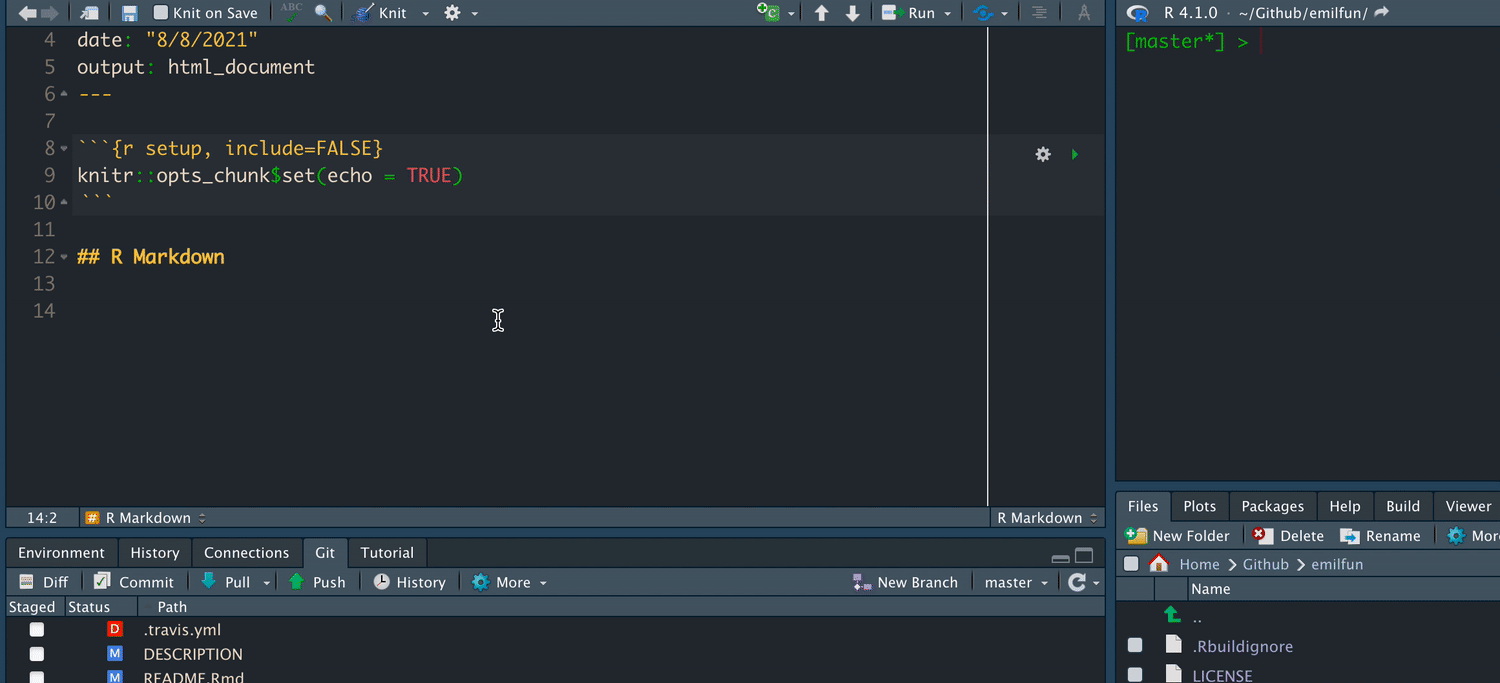
Task: Click Run button
Action: [909, 13]
